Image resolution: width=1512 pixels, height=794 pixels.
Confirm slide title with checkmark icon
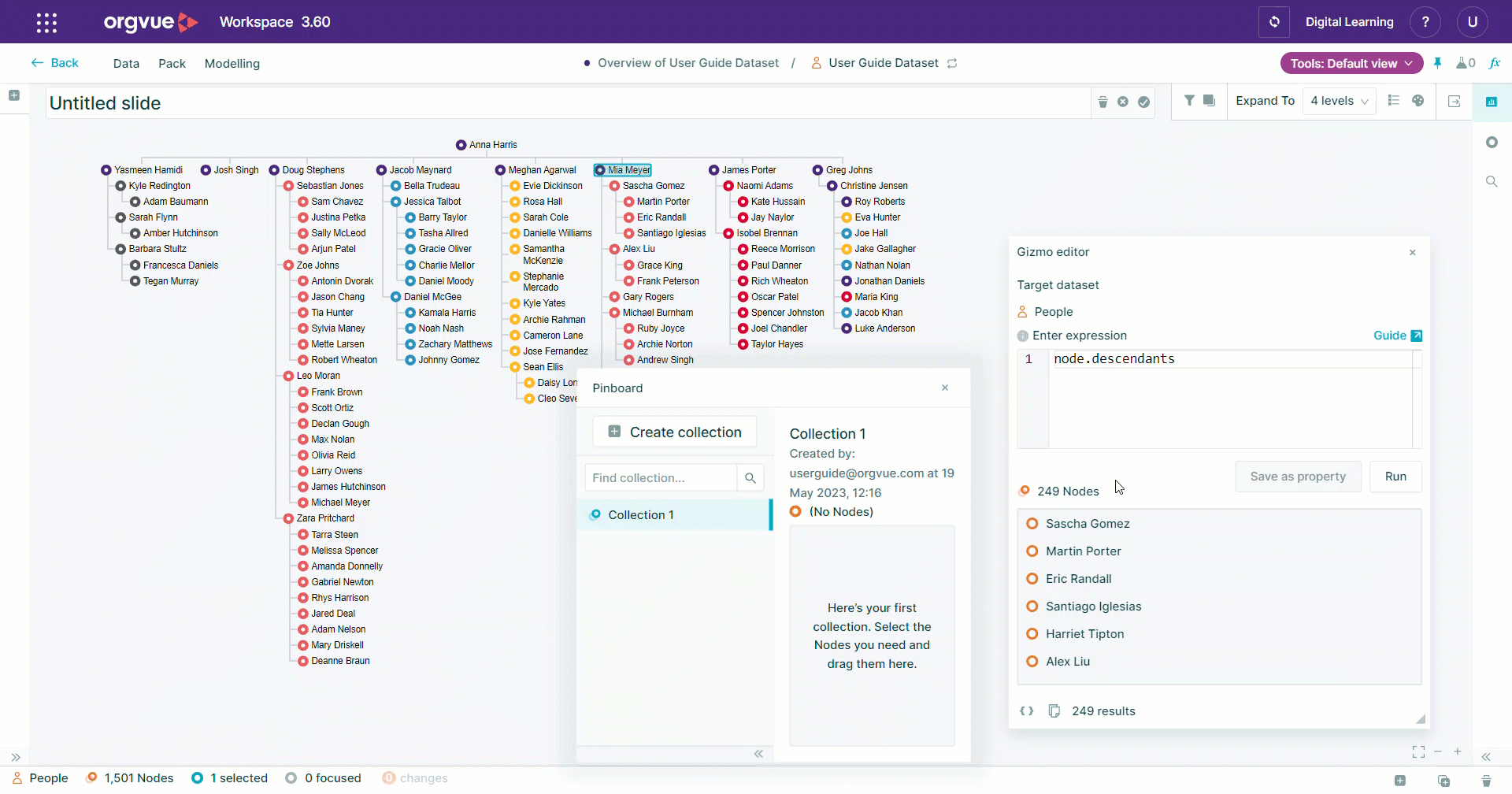(x=1143, y=102)
